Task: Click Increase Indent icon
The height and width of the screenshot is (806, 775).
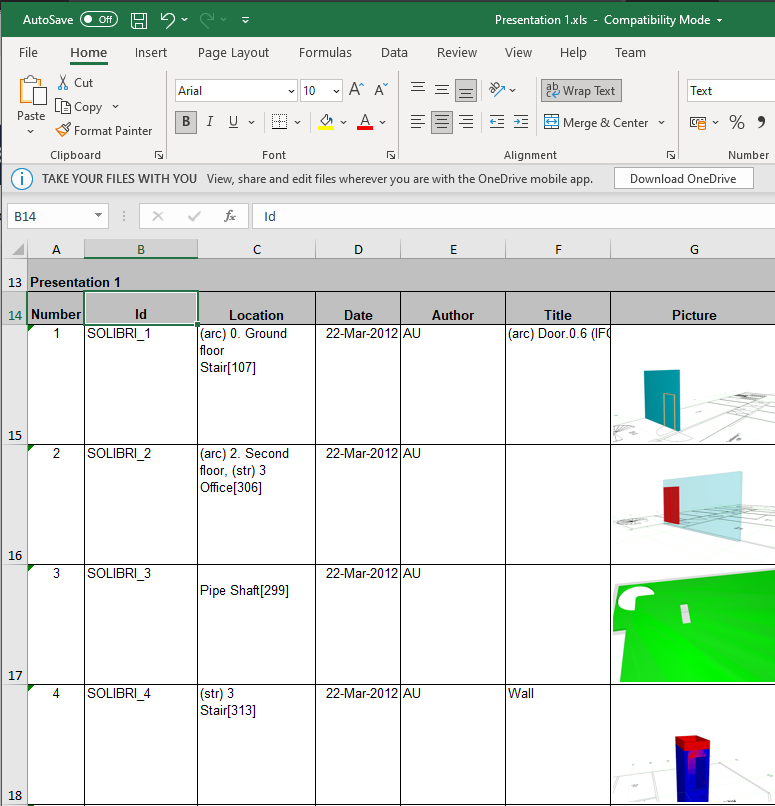Action: tap(521, 122)
